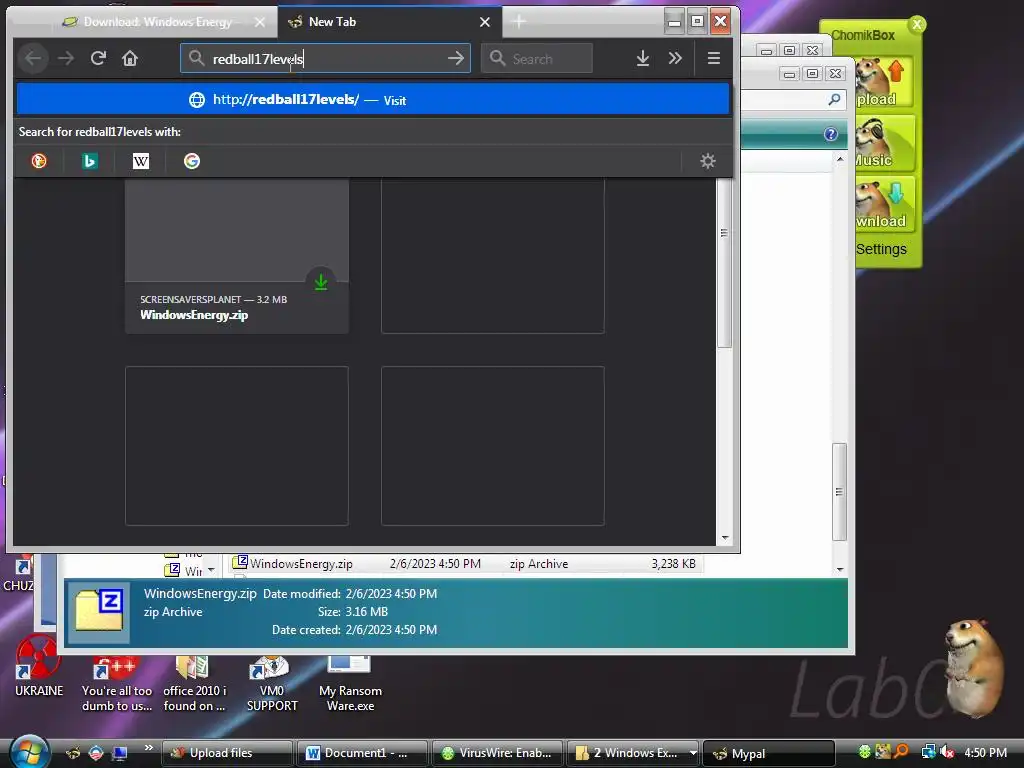Open the You're all too dumb desktop icon
1024x768 pixels.
click(x=116, y=684)
